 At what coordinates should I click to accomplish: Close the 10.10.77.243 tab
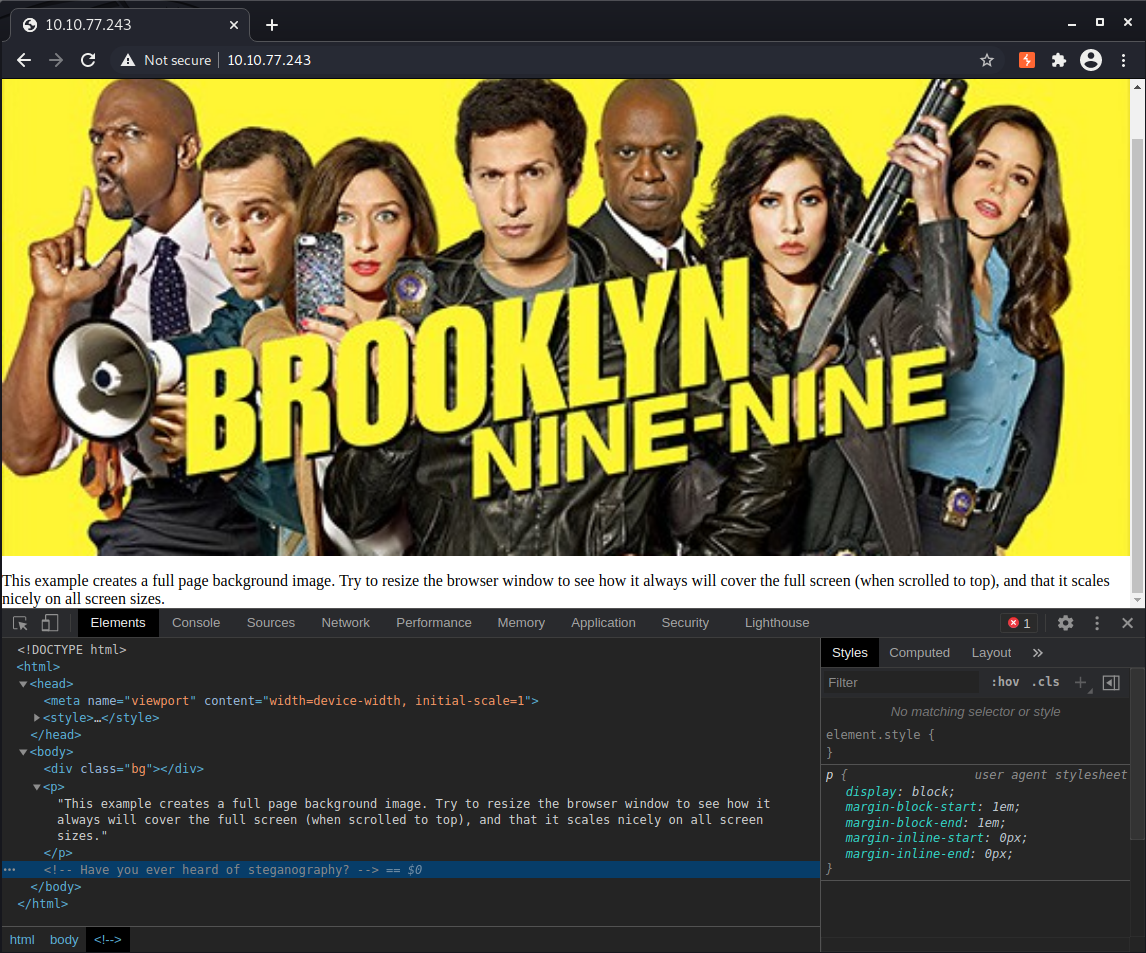click(234, 25)
